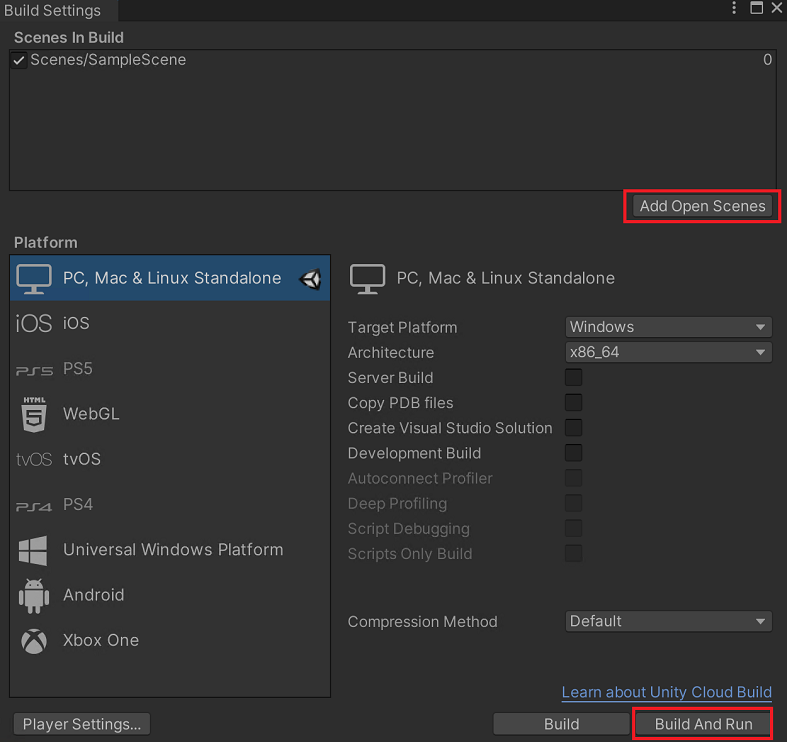Click the Compression Method label
787x742 pixels.
tap(423, 622)
